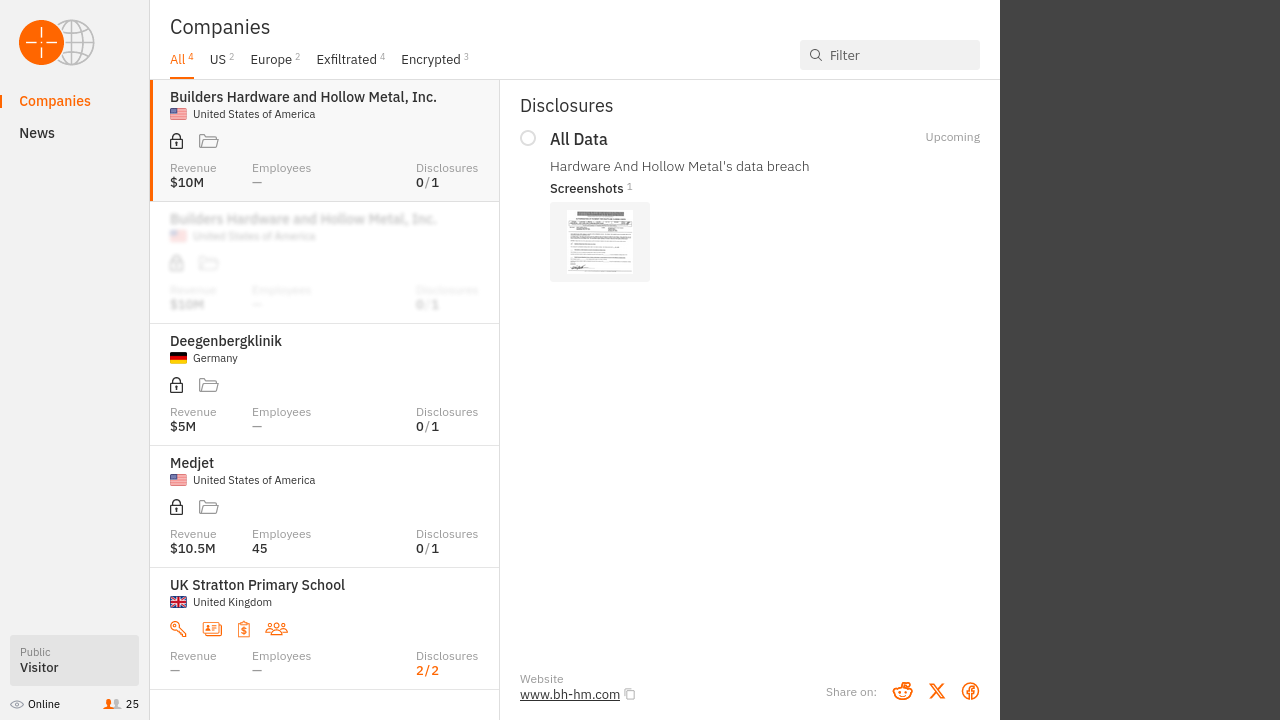1280x720 pixels.
Task: Click the key icon on UK Stratton Primary School
Action: 178,629
